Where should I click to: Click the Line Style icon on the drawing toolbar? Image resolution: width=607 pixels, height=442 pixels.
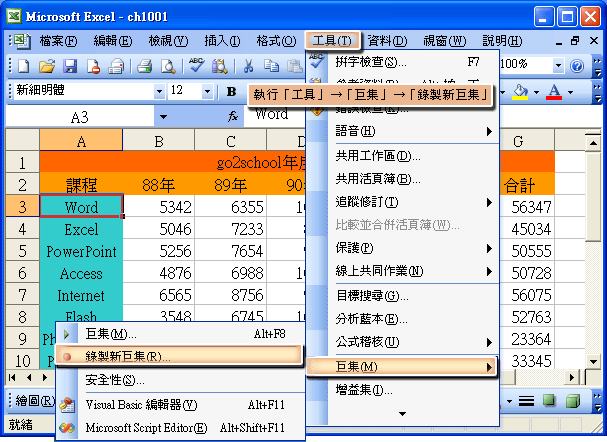click(526, 401)
